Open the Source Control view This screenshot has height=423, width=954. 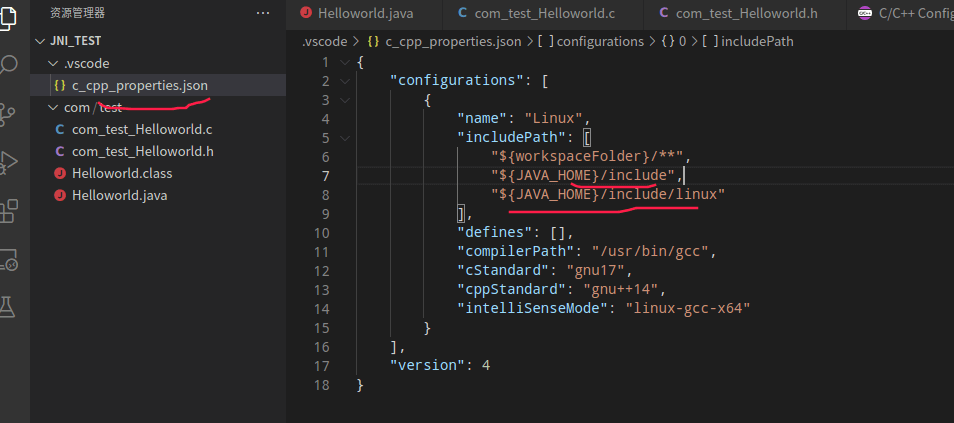point(8,113)
